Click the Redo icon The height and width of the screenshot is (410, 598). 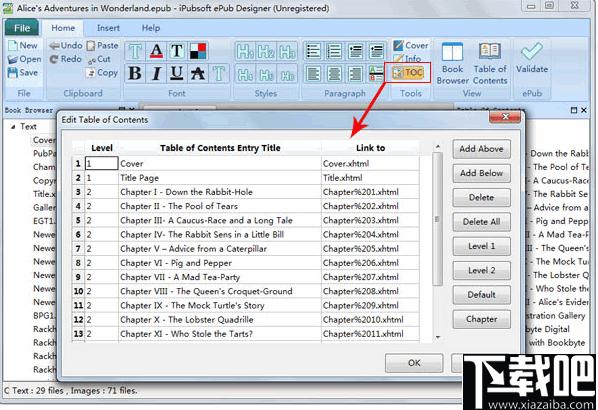pos(54,59)
